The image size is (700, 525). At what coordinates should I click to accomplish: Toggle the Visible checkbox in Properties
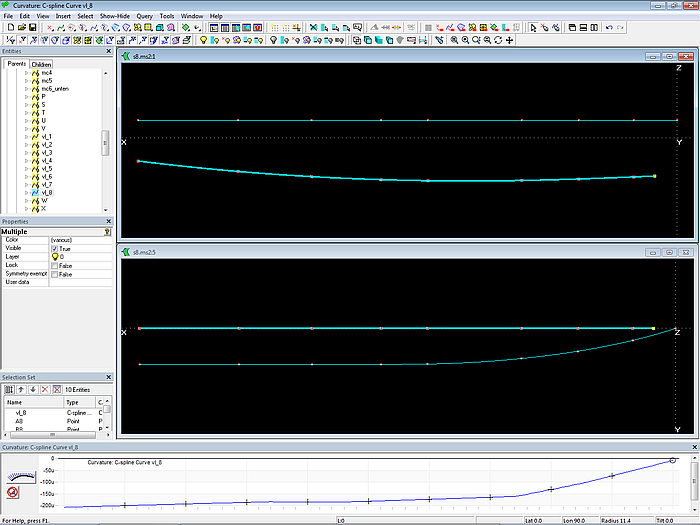tap(54, 248)
